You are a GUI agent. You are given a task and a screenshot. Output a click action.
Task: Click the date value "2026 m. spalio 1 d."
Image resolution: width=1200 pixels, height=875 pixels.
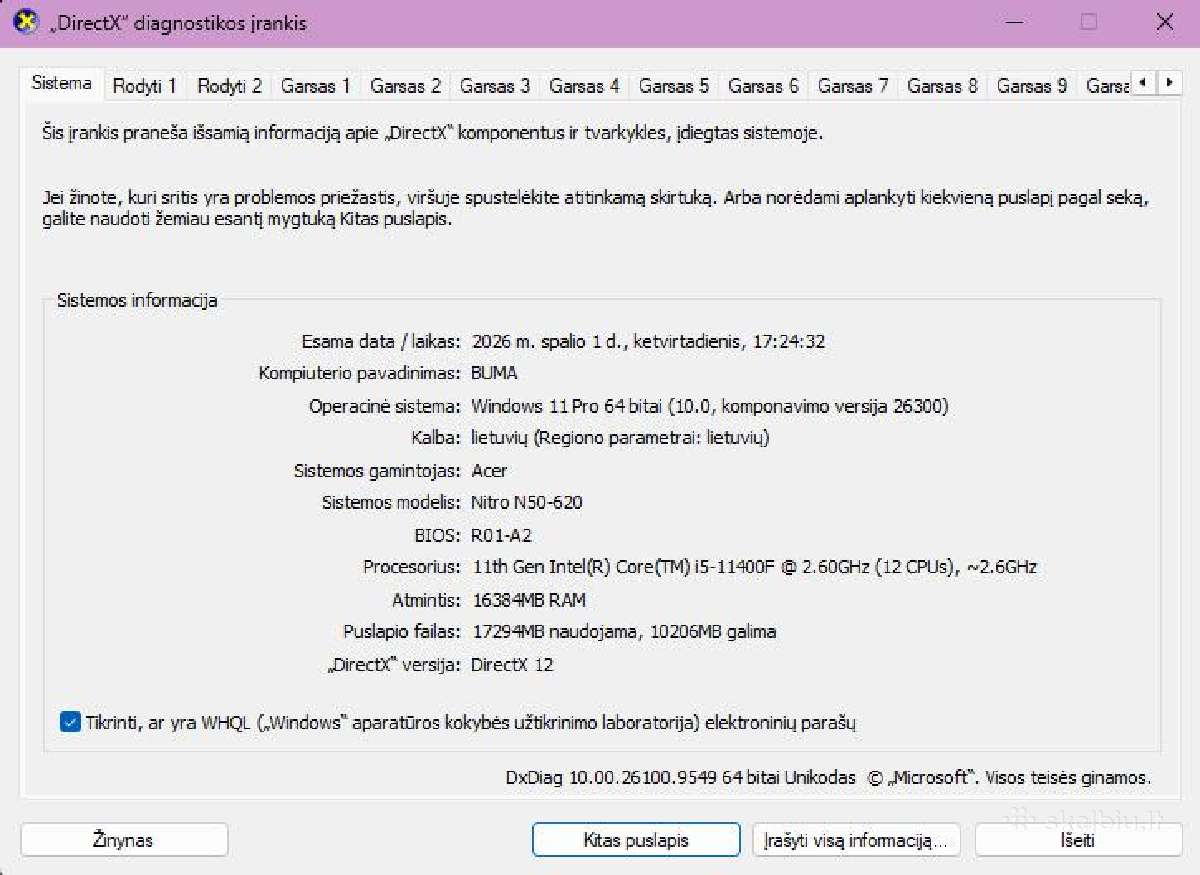pyautogui.click(x=549, y=341)
